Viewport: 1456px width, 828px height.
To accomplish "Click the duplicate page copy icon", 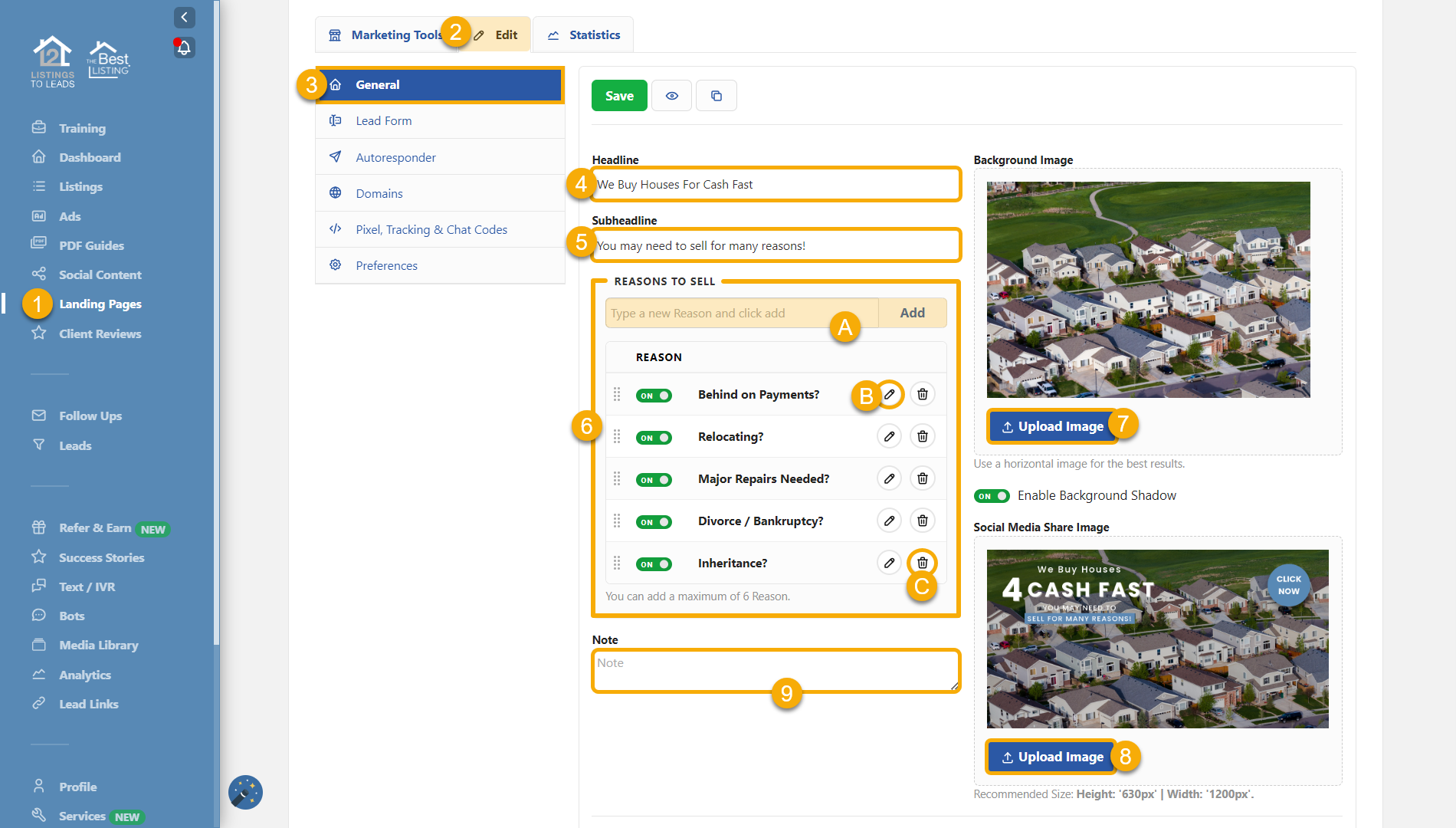I will click(x=717, y=96).
